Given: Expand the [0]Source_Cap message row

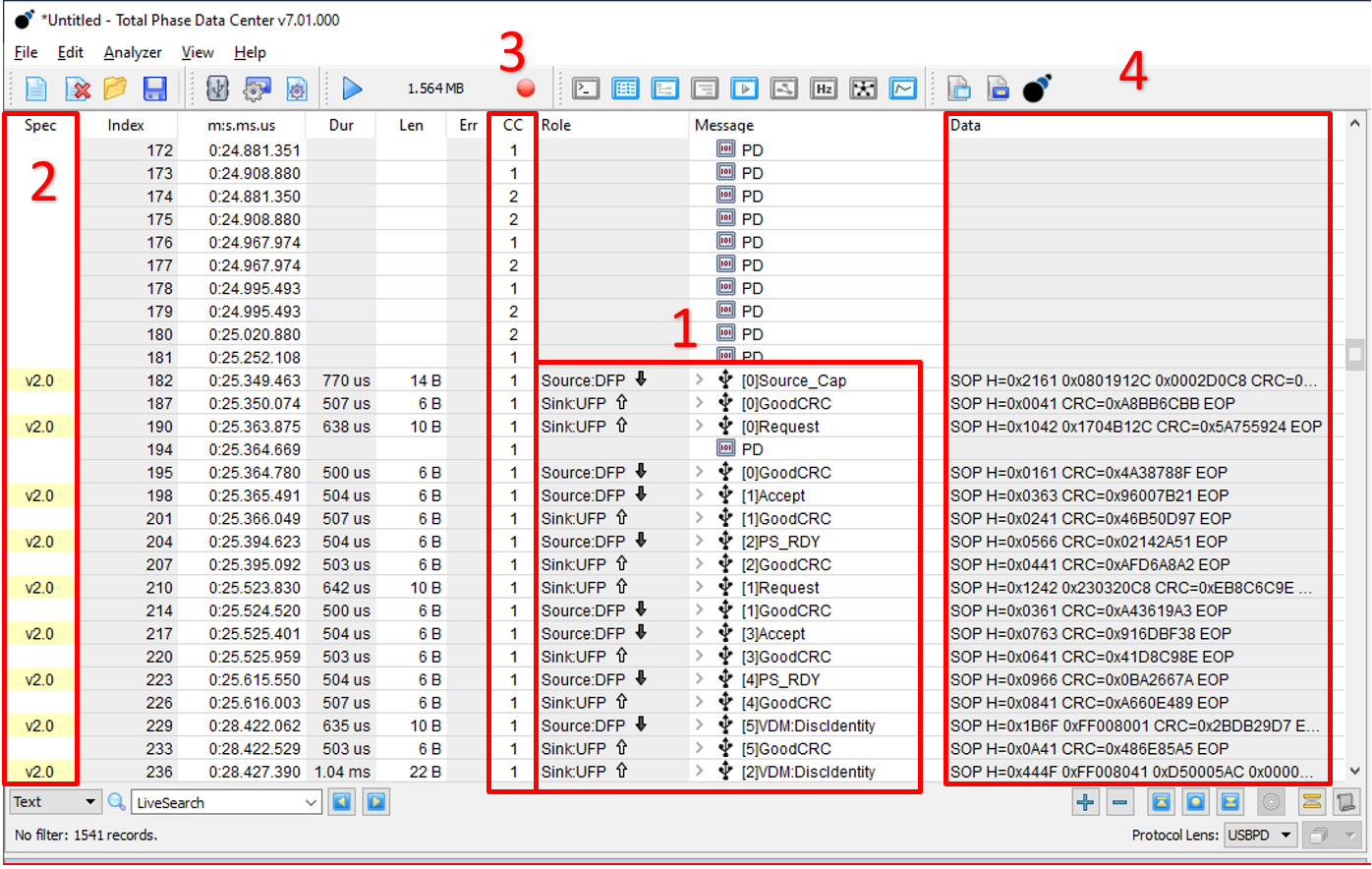Looking at the screenshot, I should click(x=700, y=380).
